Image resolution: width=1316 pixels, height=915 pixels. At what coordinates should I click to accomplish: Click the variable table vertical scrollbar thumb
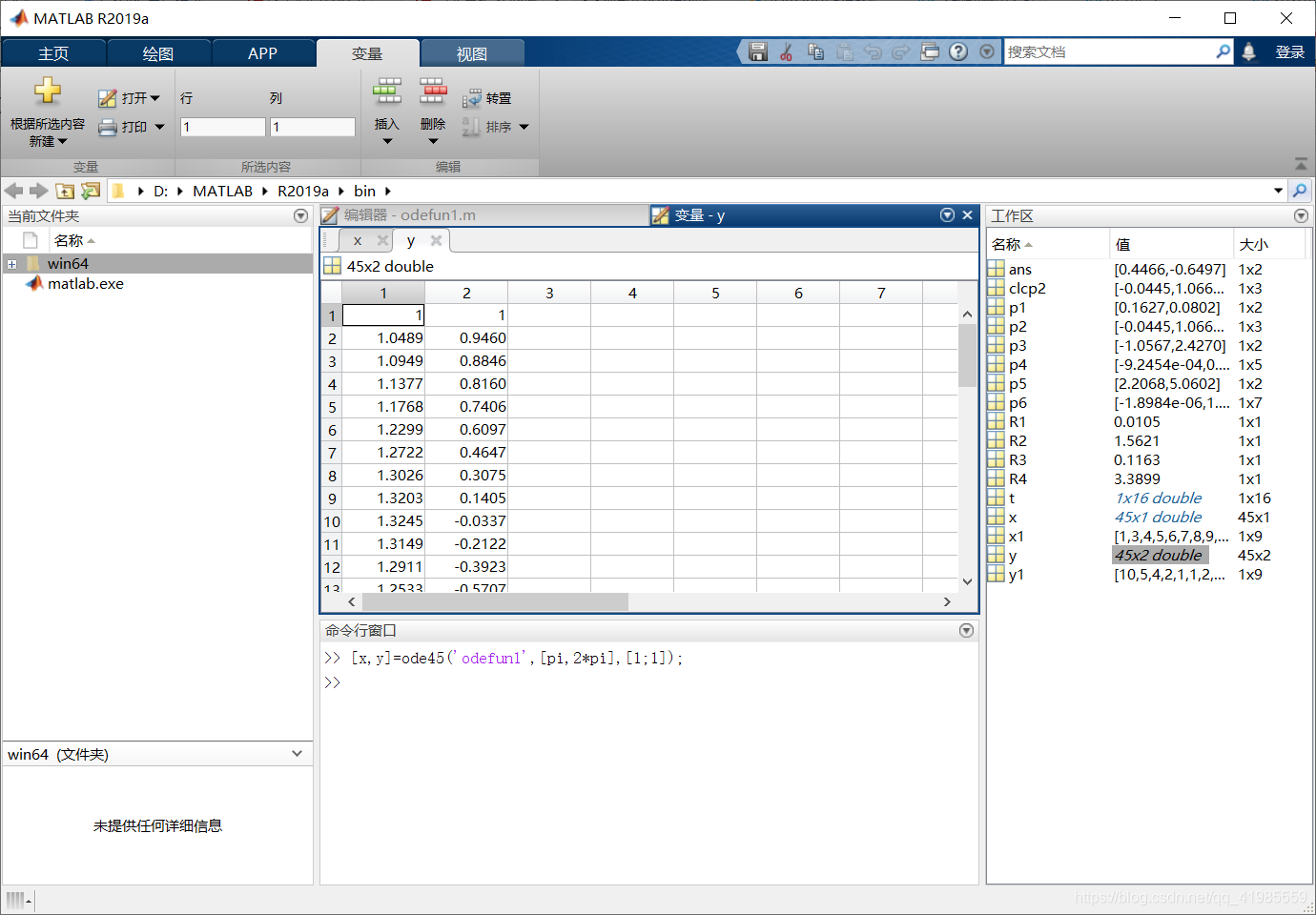[967, 355]
